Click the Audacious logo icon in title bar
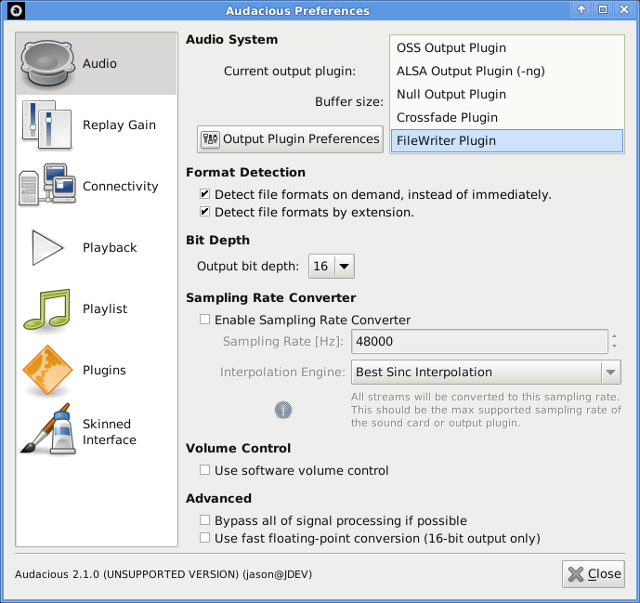 tap(16, 10)
